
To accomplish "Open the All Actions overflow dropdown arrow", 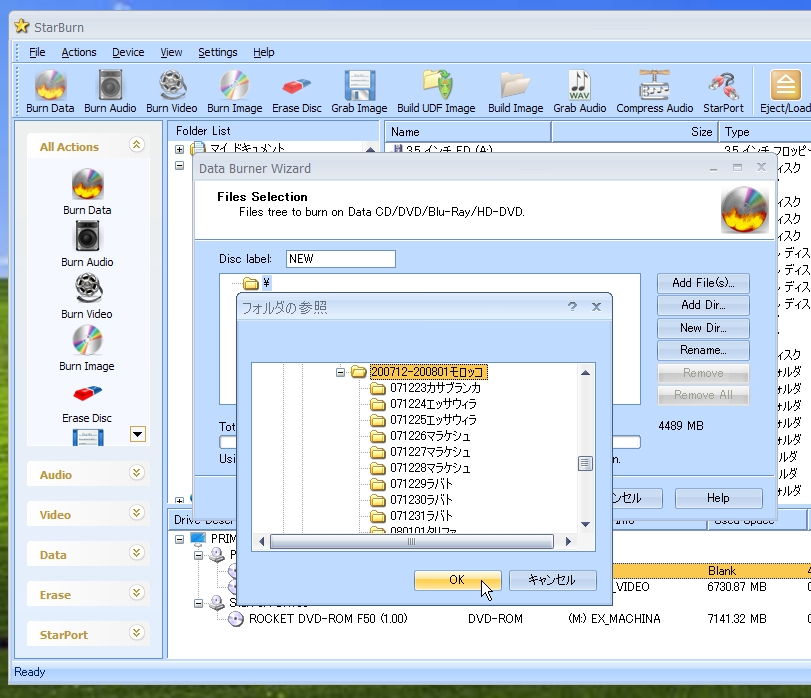I will click(x=138, y=434).
